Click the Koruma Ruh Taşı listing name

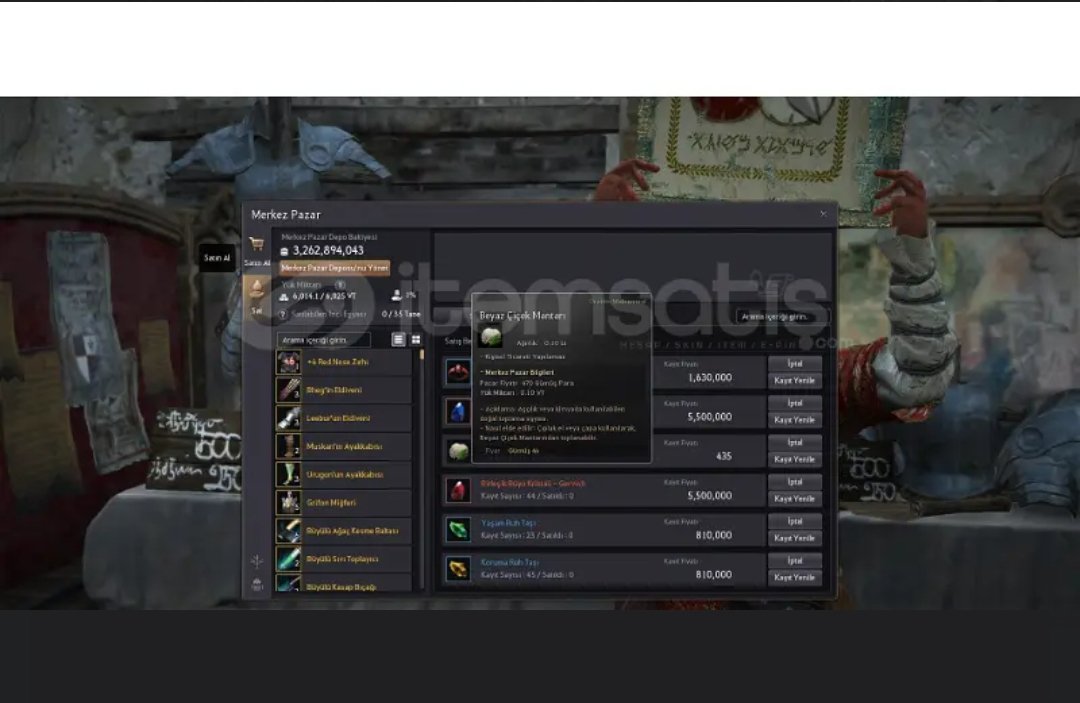(x=510, y=563)
